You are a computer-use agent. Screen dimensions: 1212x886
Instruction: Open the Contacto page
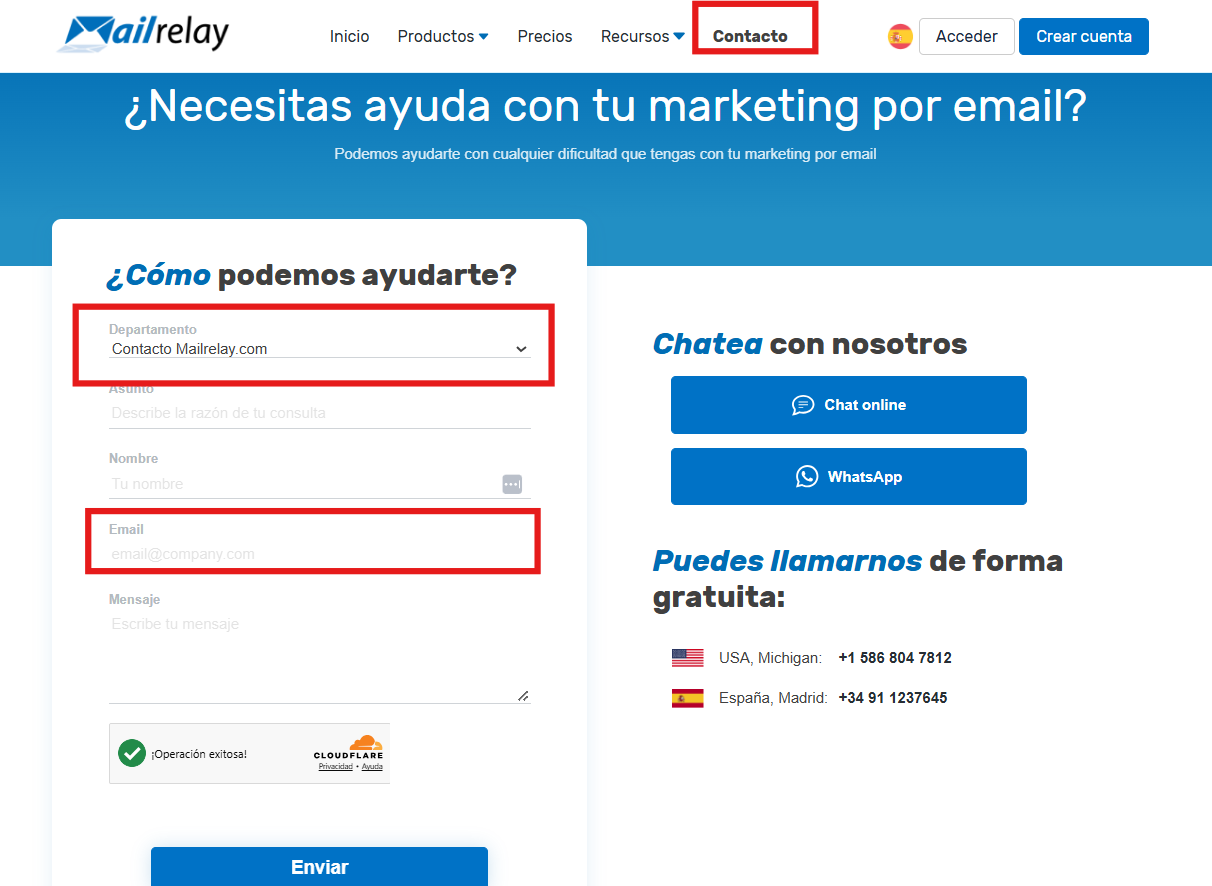pyautogui.click(x=750, y=36)
